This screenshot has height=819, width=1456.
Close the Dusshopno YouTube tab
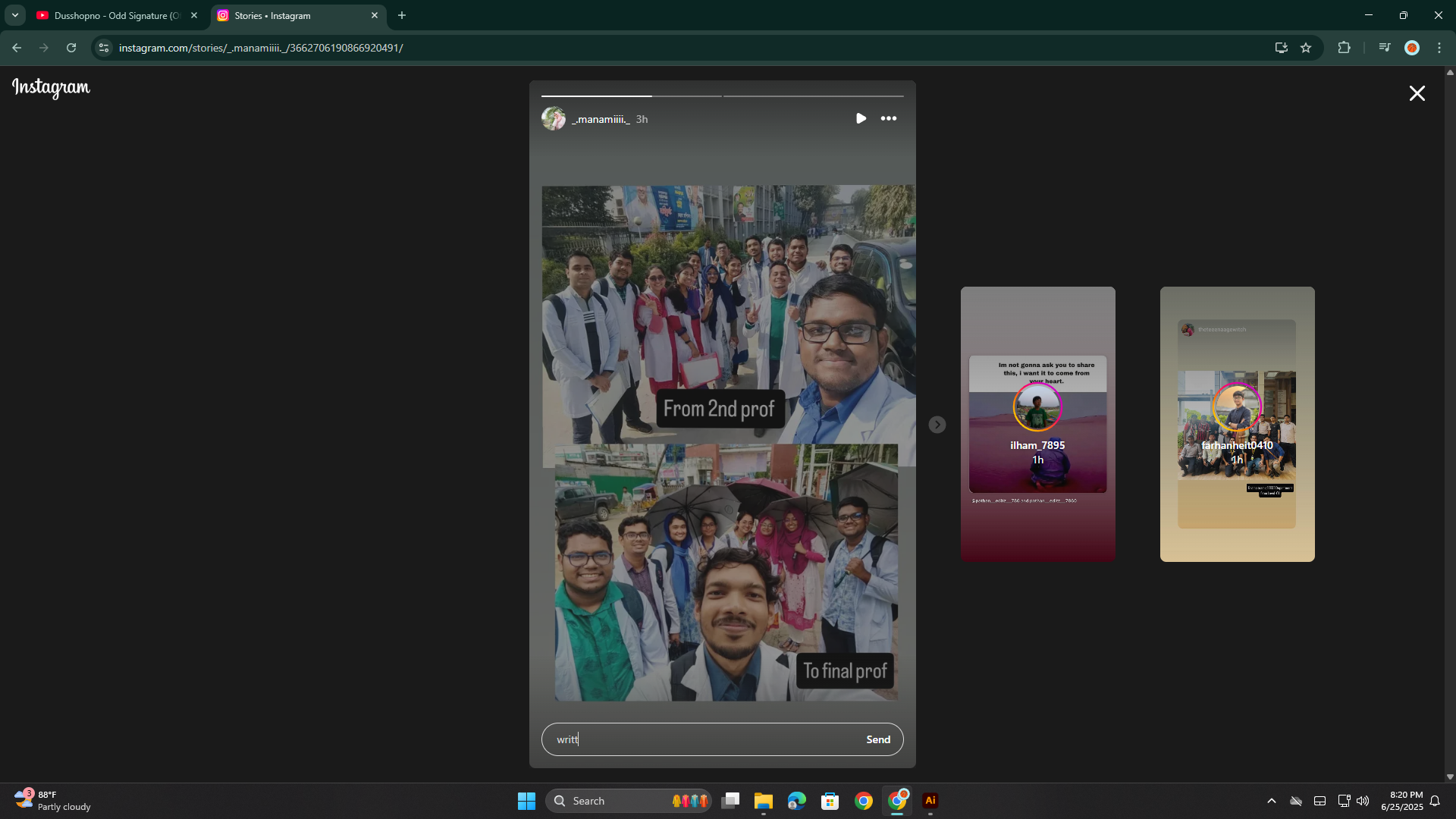pyautogui.click(x=194, y=15)
